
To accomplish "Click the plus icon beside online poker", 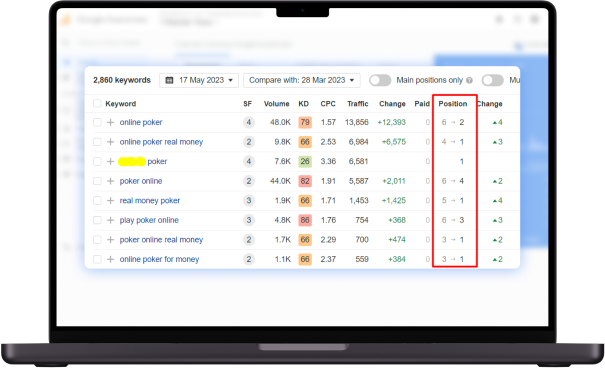I will 110,122.
